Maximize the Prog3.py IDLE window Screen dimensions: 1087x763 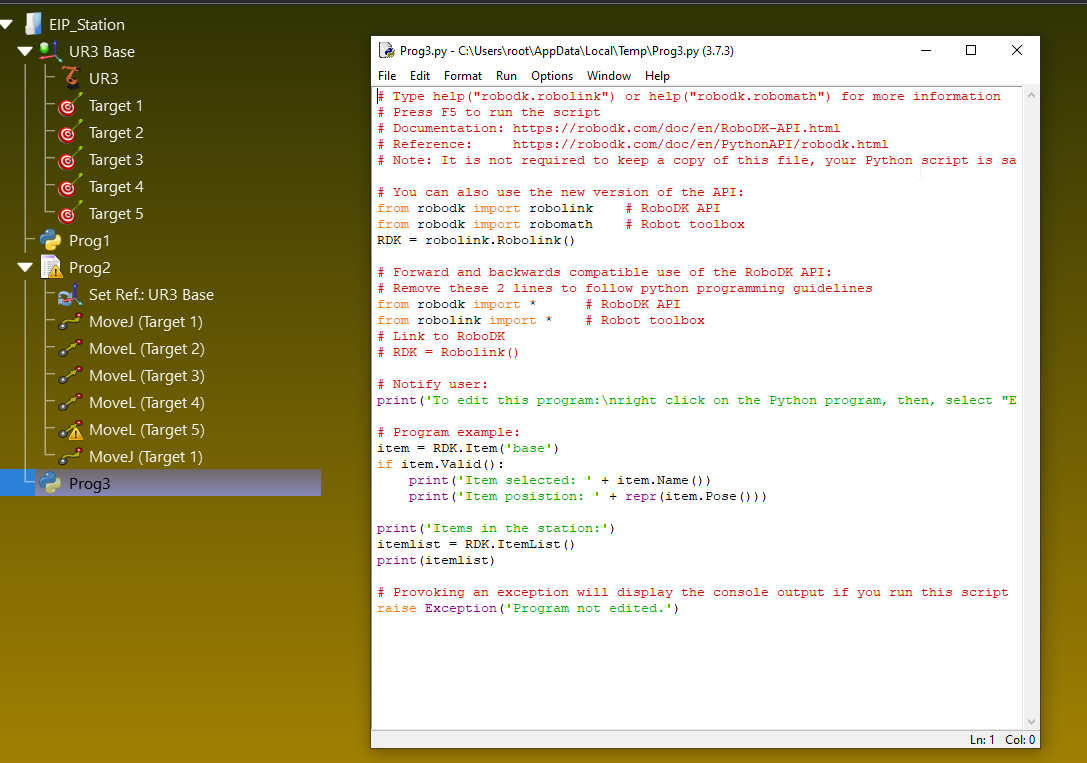click(971, 50)
